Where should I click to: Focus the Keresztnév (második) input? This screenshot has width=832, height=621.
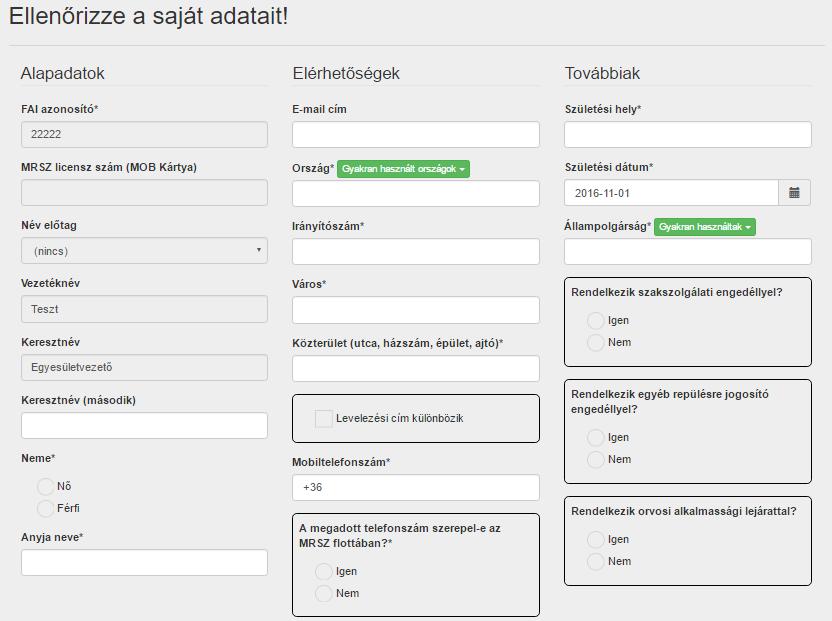(x=144, y=425)
